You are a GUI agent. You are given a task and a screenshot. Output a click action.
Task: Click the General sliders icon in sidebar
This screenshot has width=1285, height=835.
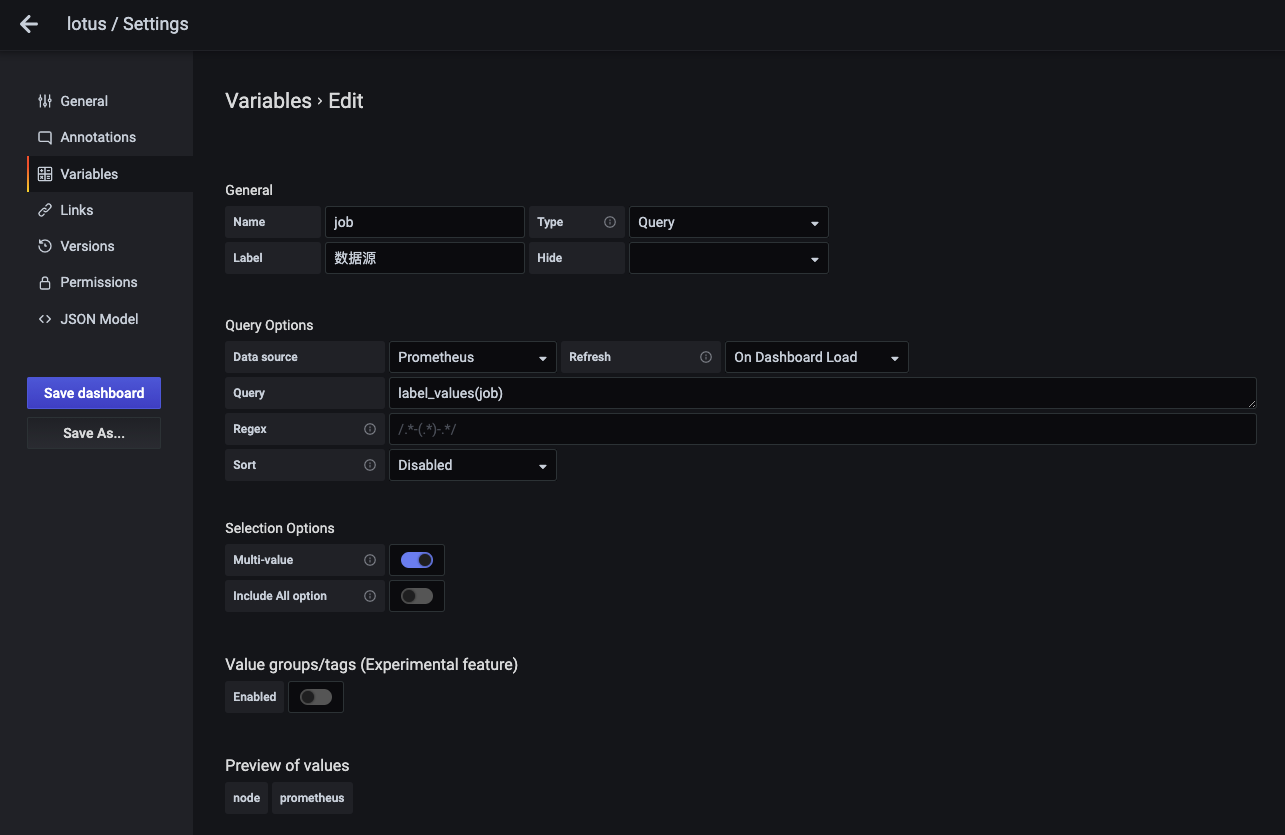tap(44, 101)
